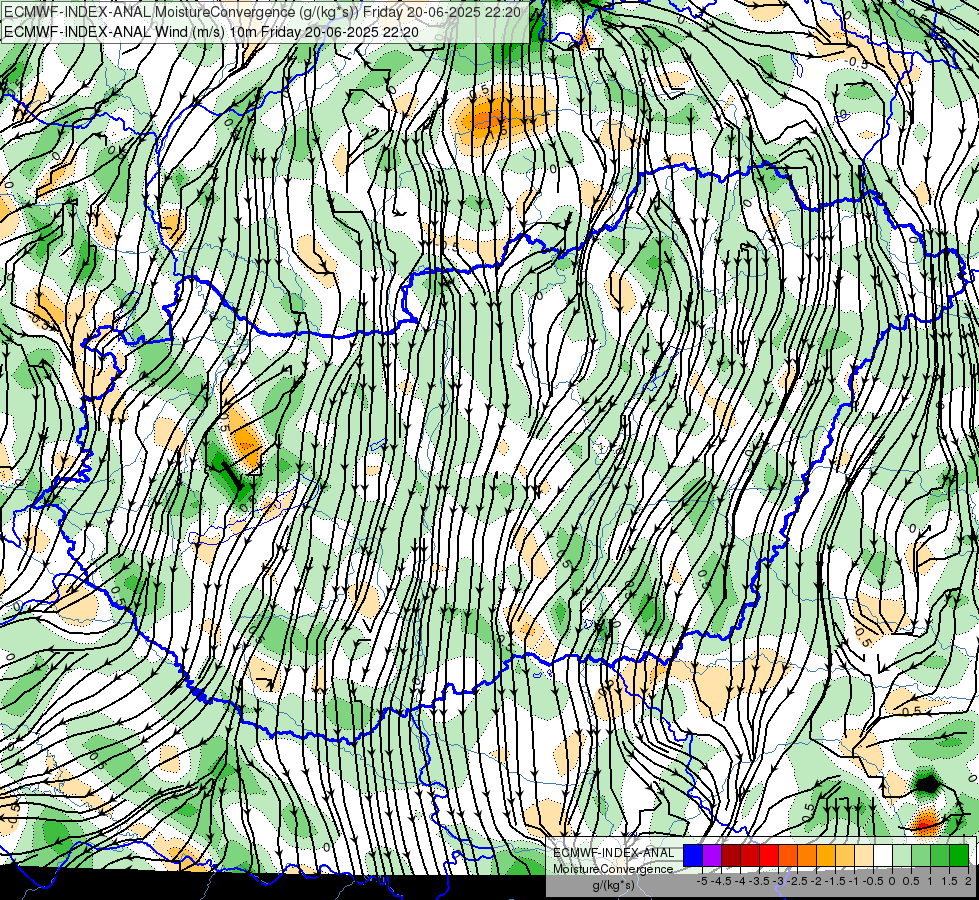Click legend tick label -5
Viewport: 979px width, 900px height.
pyautogui.click(x=702, y=881)
